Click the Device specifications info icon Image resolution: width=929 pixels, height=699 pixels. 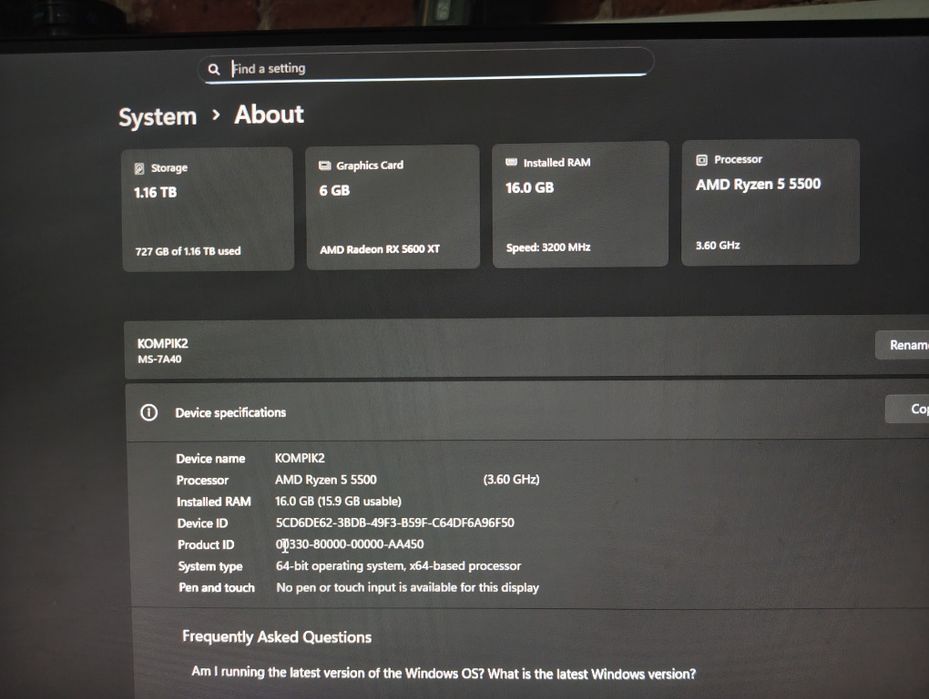(x=149, y=412)
